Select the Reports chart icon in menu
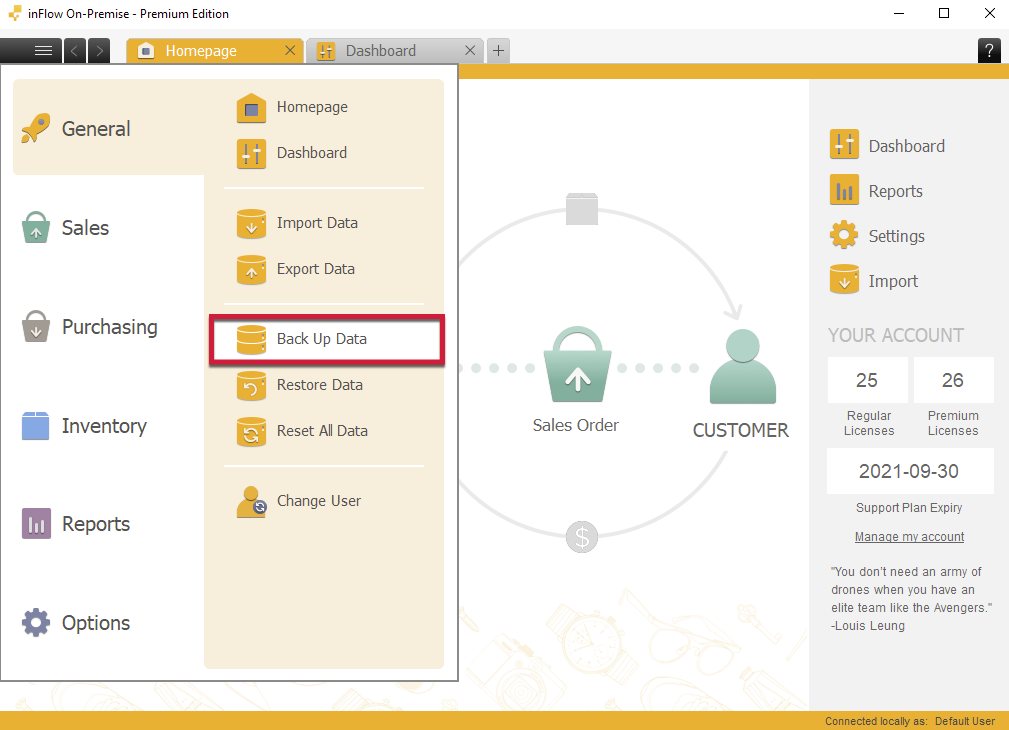The height and width of the screenshot is (730, 1009). pos(36,523)
